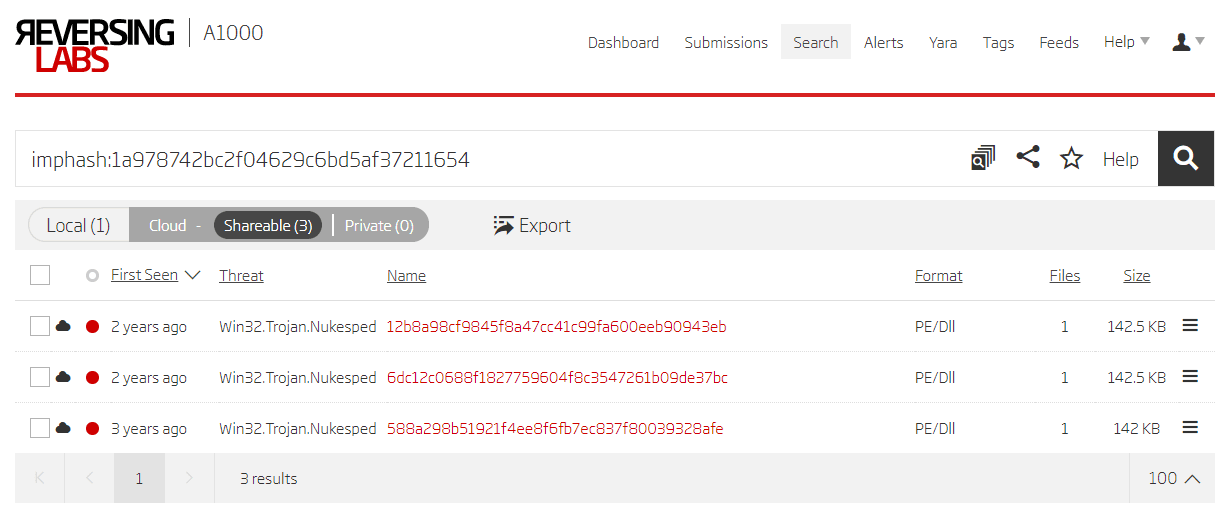Sort results by First Seen column
Viewport: 1230px width, 520px height.
[145, 275]
